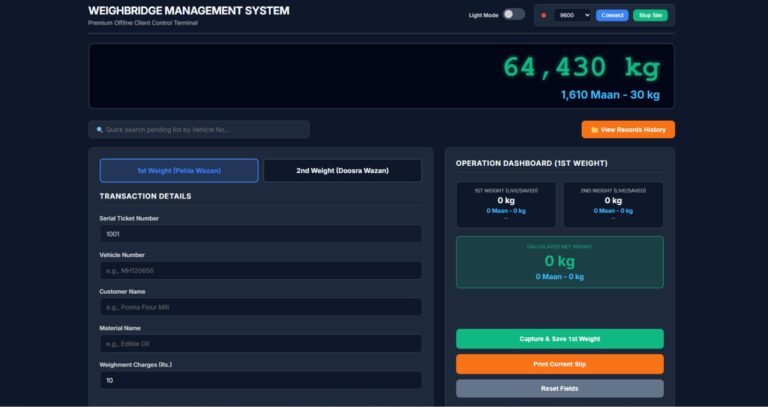Click the Transaction Details heading
Viewport: 768px width, 407px height.
point(145,196)
